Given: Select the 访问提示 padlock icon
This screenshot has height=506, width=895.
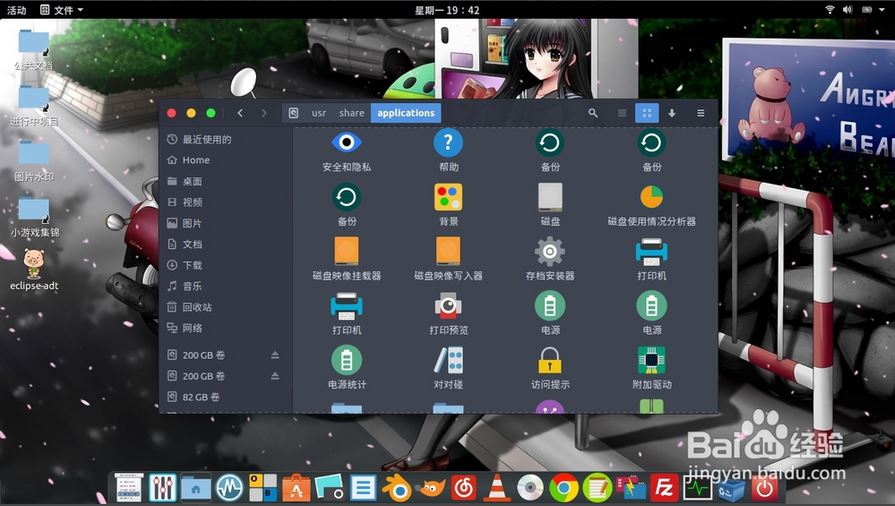Looking at the screenshot, I should tap(549, 359).
